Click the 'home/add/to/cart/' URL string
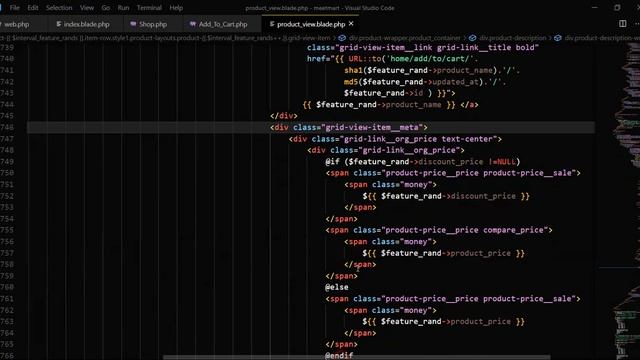Screen dimensions: 640x360 pos(429,59)
